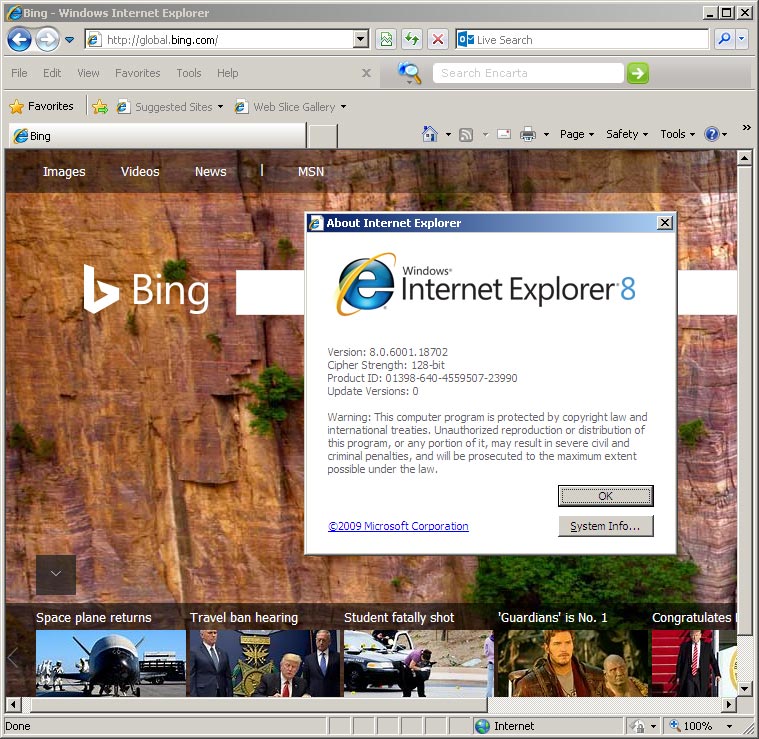Image resolution: width=759 pixels, height=739 pixels.
Task: Select the Bing tab
Action: pyautogui.click(x=158, y=136)
